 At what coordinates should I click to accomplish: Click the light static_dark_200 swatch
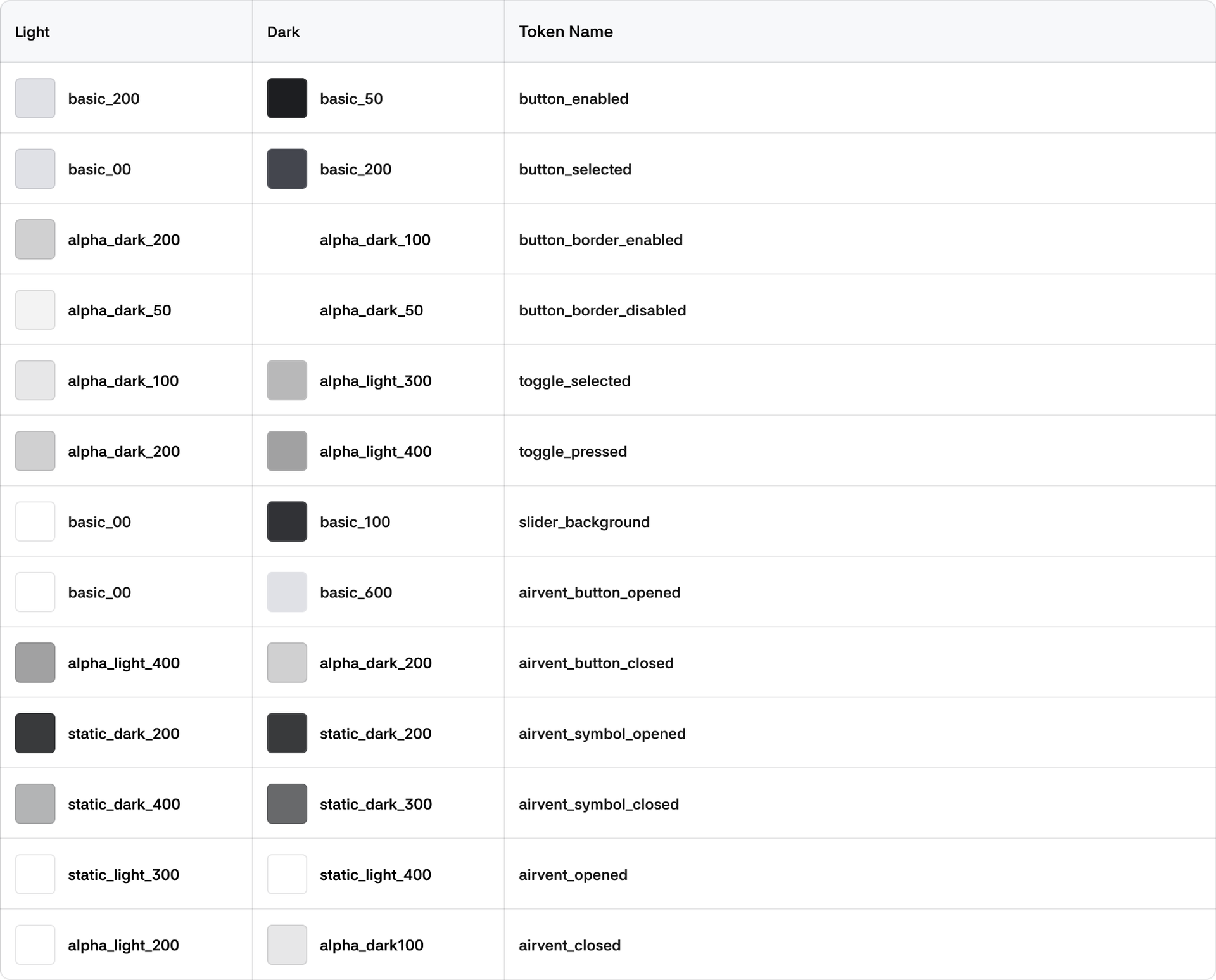click(x=35, y=733)
